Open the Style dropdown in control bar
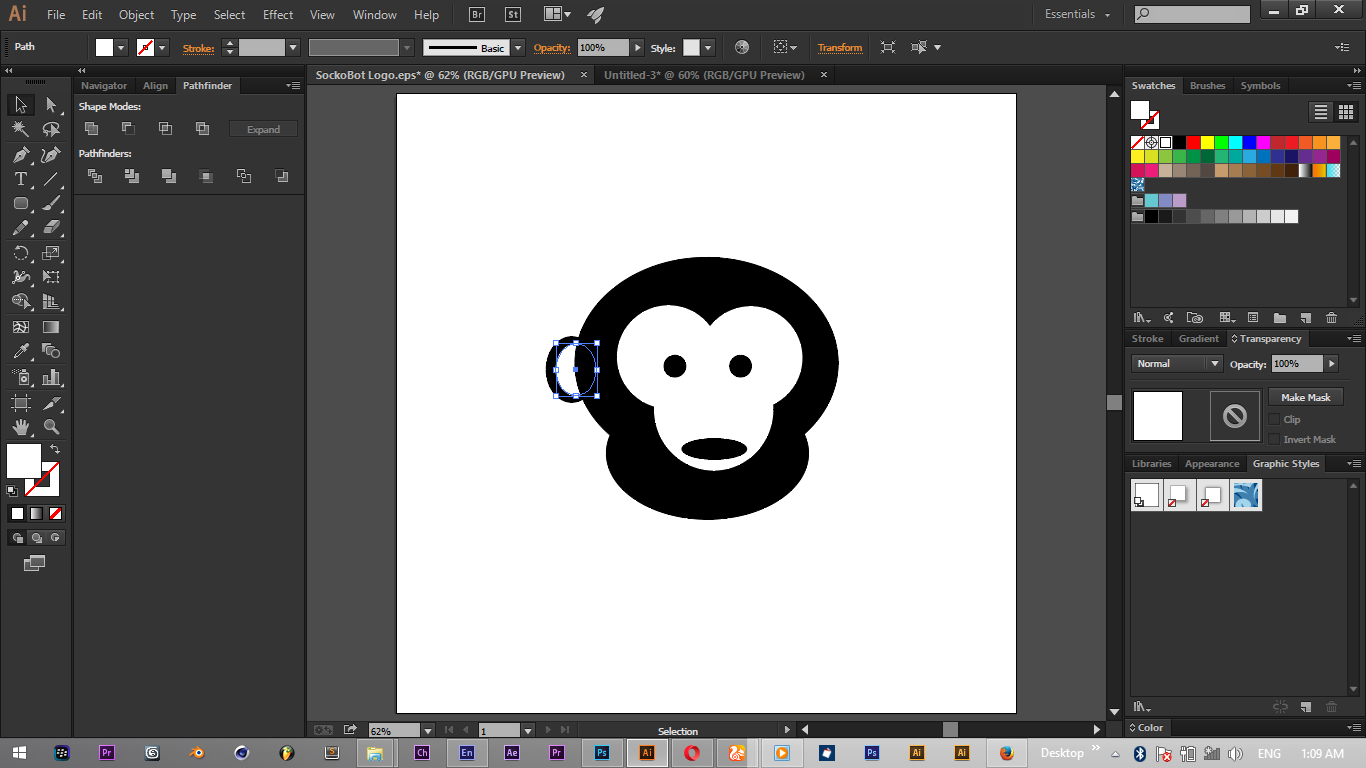Image resolution: width=1366 pixels, height=768 pixels. (x=708, y=48)
